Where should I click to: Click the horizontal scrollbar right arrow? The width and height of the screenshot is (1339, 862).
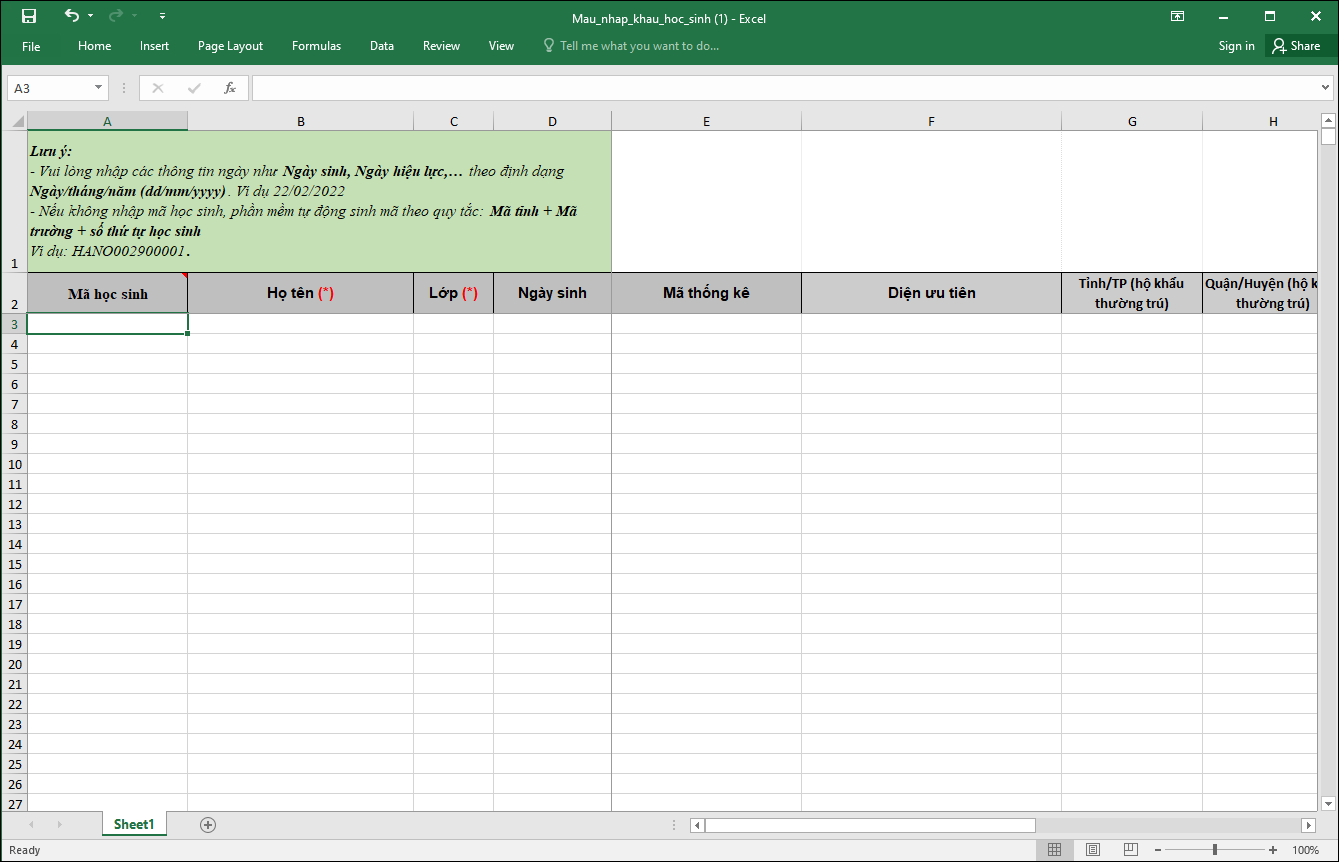pyautogui.click(x=1308, y=825)
